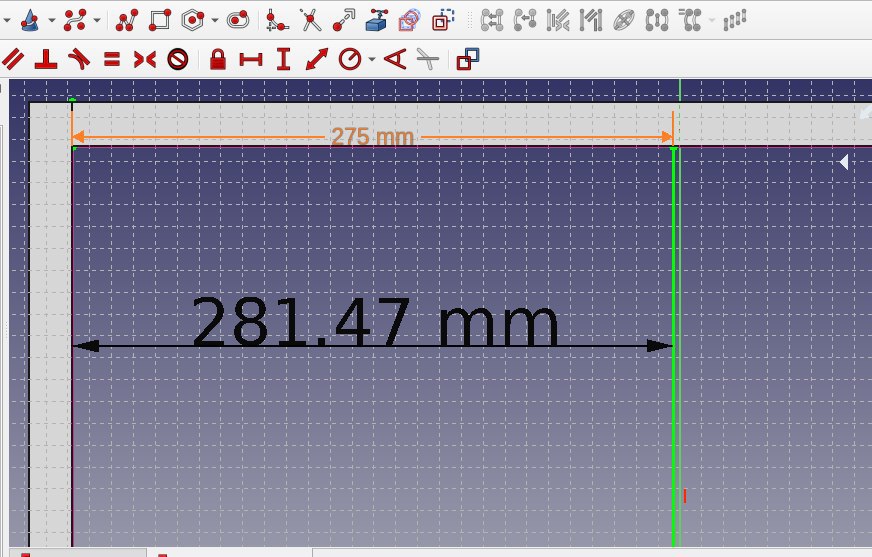Select the orange 275 mm dimension

click(373, 137)
